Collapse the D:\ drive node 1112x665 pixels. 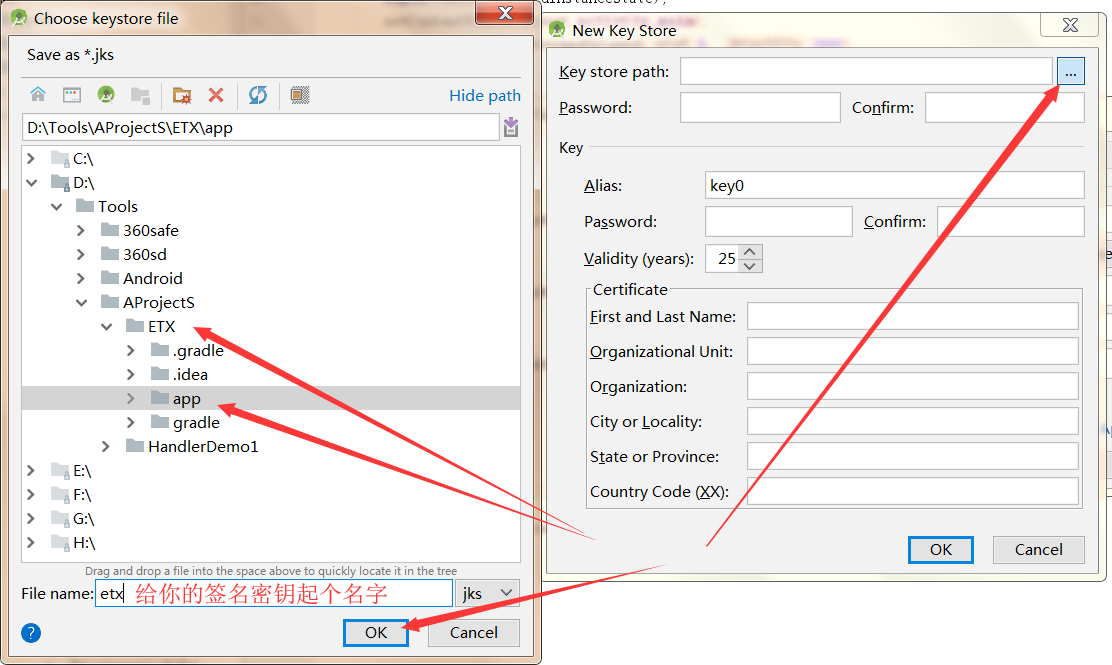[x=31, y=182]
